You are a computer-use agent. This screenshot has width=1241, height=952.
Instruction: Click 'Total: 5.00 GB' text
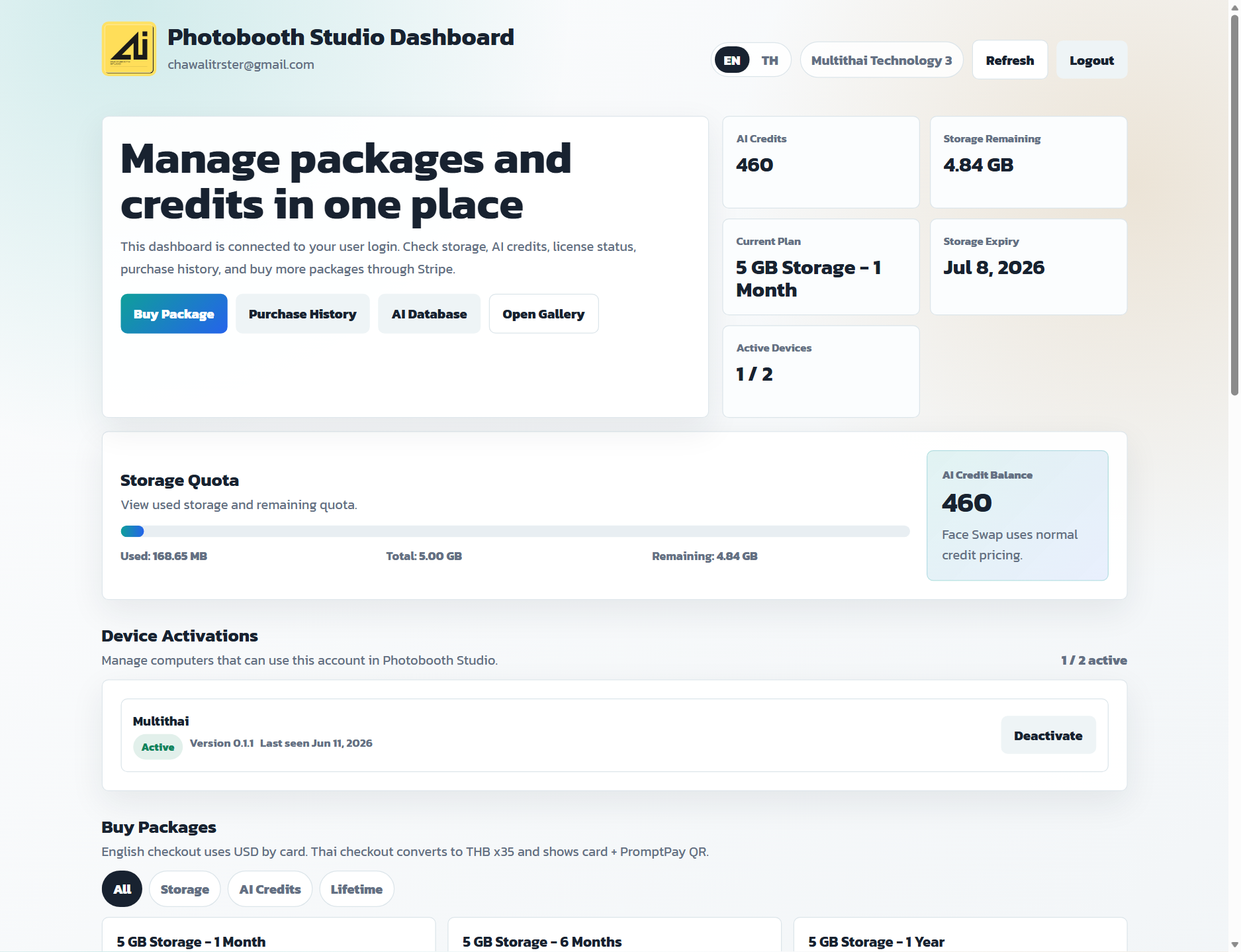pyautogui.click(x=424, y=556)
